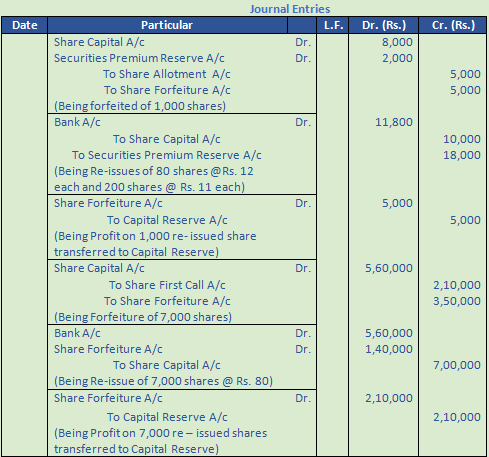489x457 pixels.
Task: Click narration Being Forfeiture of 7,000 shares
Action: [x=143, y=317]
